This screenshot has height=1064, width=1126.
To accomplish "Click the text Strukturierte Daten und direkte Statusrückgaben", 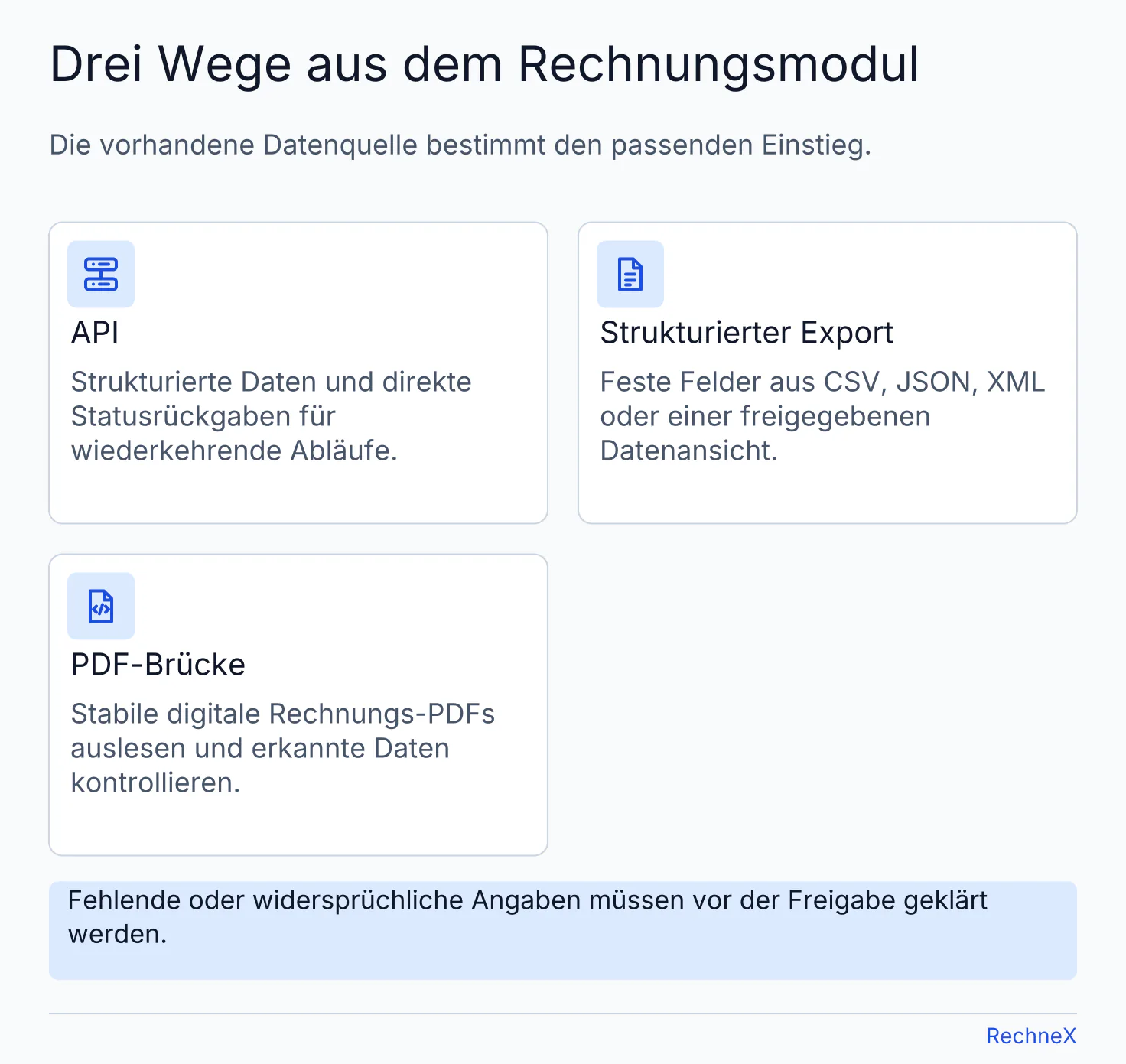I will (272, 416).
